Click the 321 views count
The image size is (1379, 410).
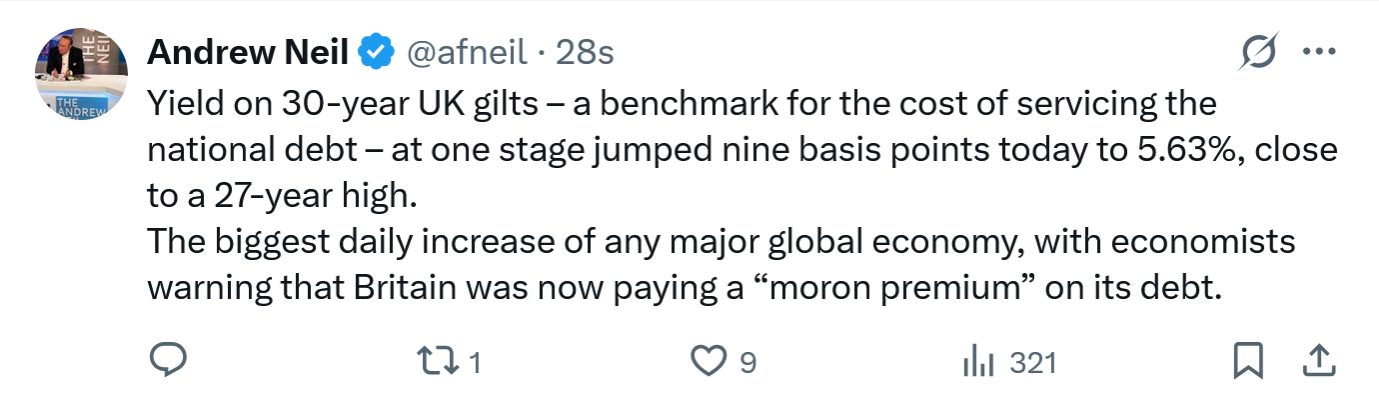(1033, 363)
